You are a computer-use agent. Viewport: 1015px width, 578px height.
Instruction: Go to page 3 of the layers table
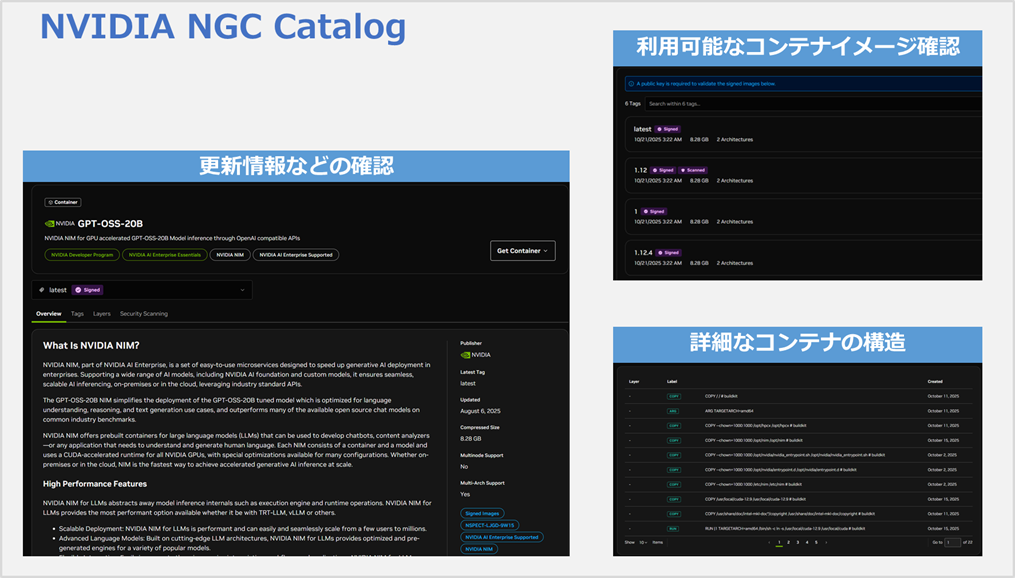(x=798, y=542)
